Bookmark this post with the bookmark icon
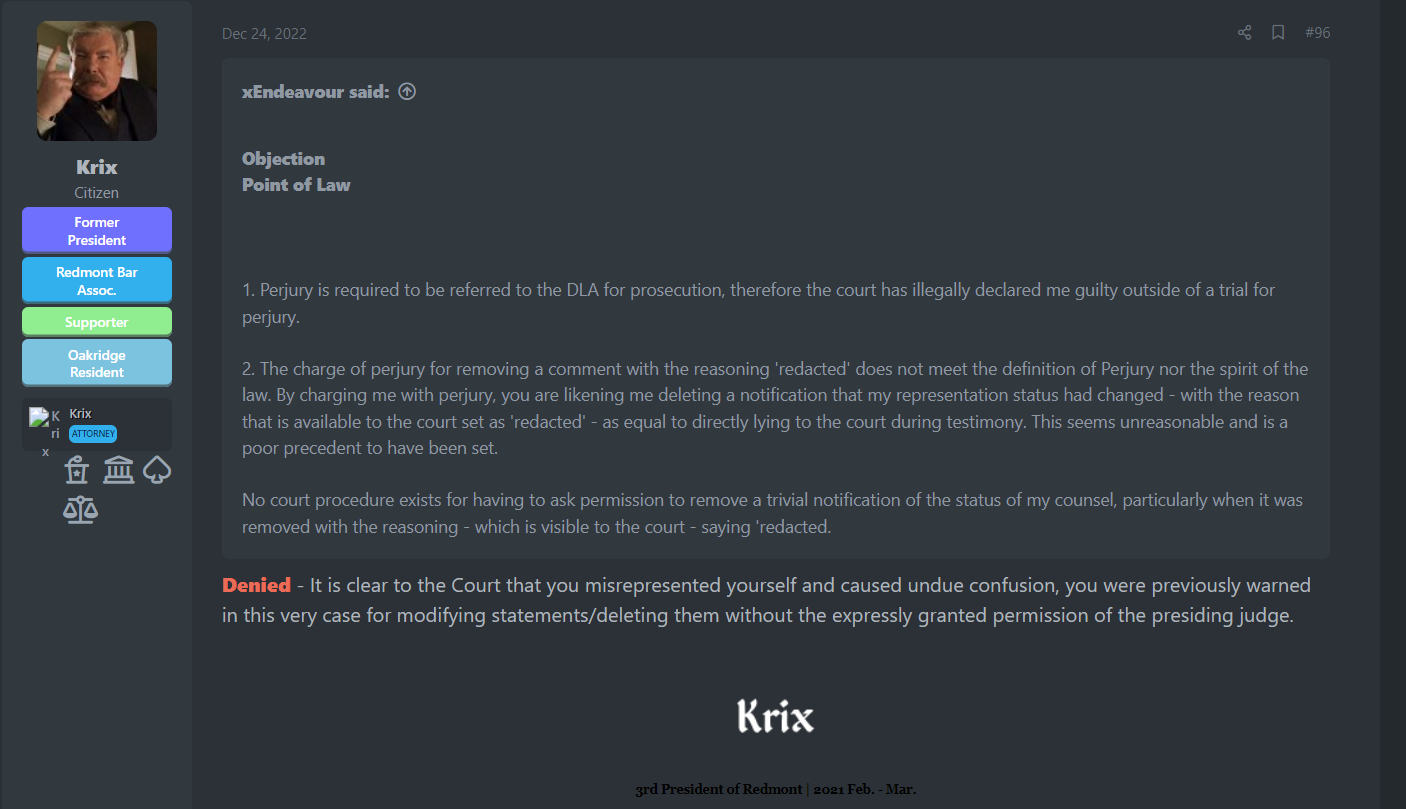The height and width of the screenshot is (809, 1406). click(x=1278, y=33)
